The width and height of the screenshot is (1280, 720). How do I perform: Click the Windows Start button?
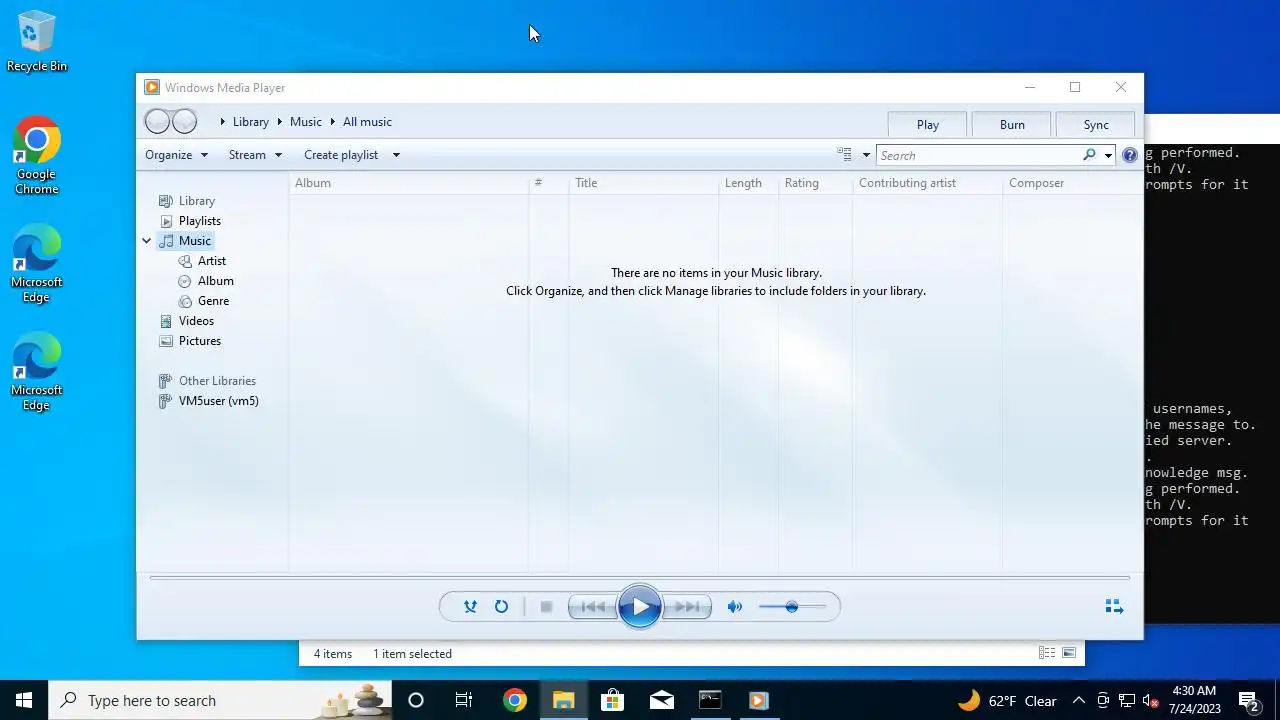pos(24,700)
